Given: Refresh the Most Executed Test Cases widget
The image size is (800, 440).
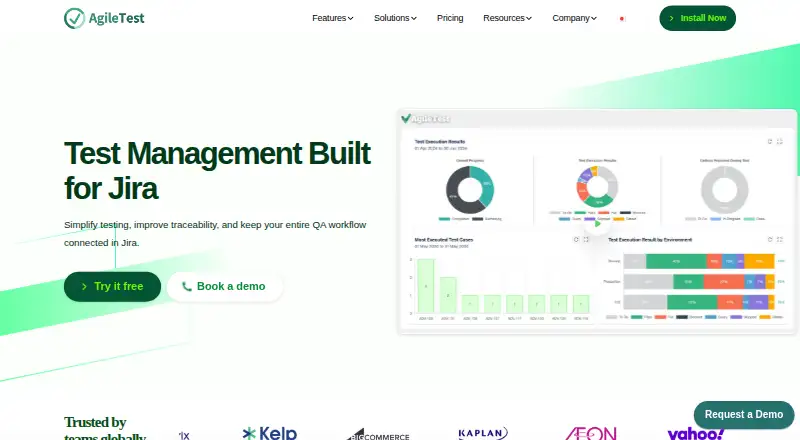Looking at the screenshot, I should pos(576,239).
